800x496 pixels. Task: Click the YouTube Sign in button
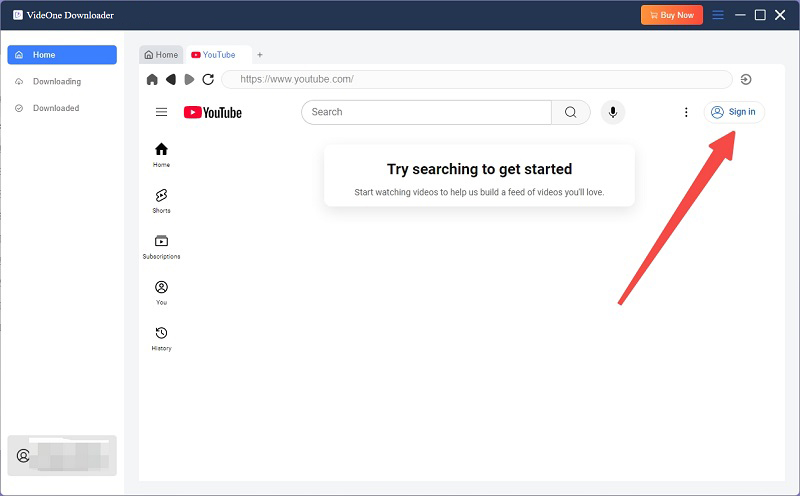pyautogui.click(x=734, y=112)
